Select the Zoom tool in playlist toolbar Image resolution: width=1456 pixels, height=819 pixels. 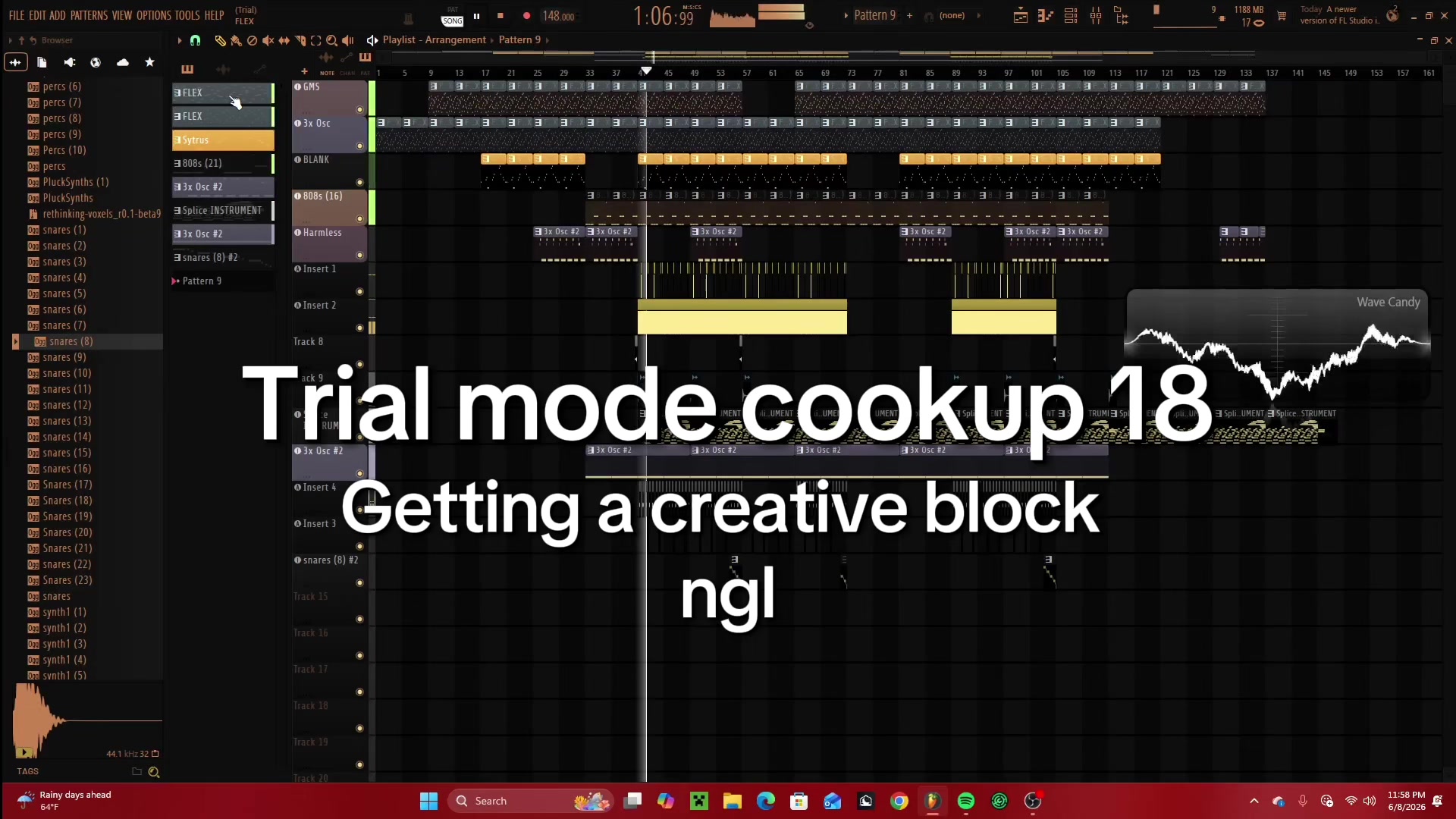click(331, 40)
